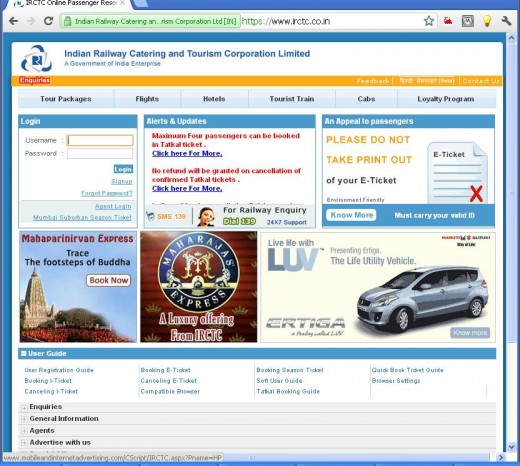Open Canceling E-Ticket guide

(168, 381)
